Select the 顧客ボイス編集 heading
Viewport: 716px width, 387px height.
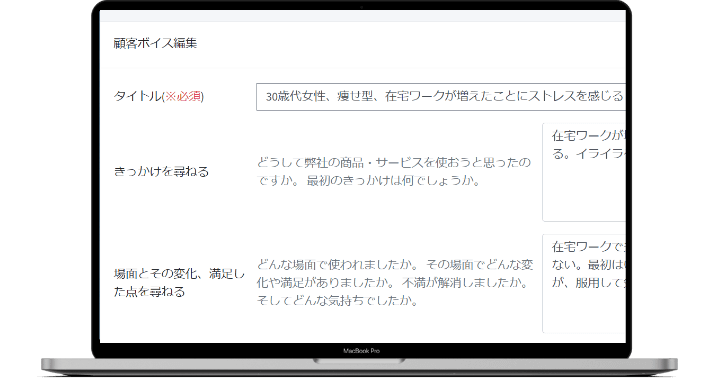tap(155, 43)
